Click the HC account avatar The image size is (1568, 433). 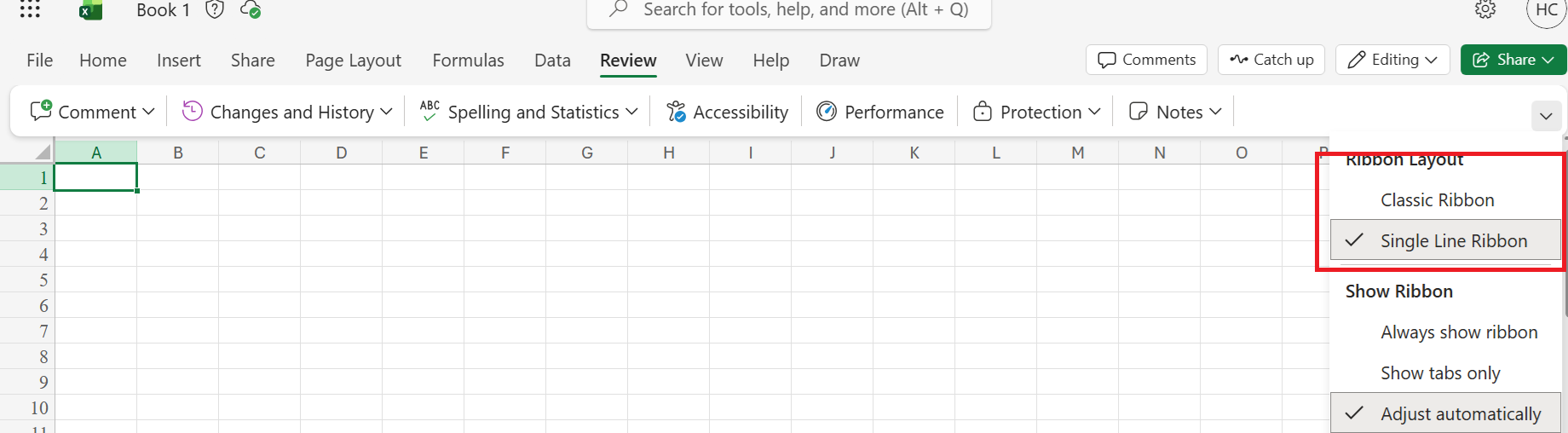coord(1546,11)
